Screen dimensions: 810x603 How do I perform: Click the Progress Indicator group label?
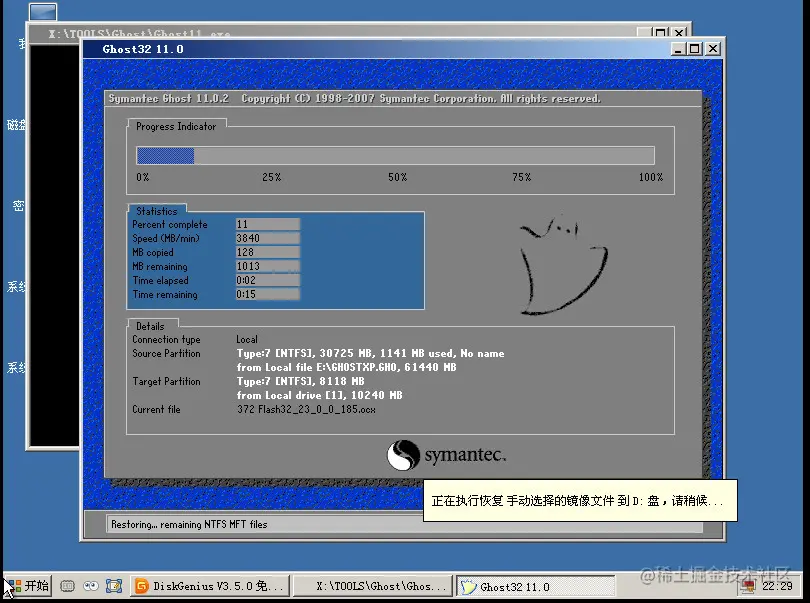[176, 127]
